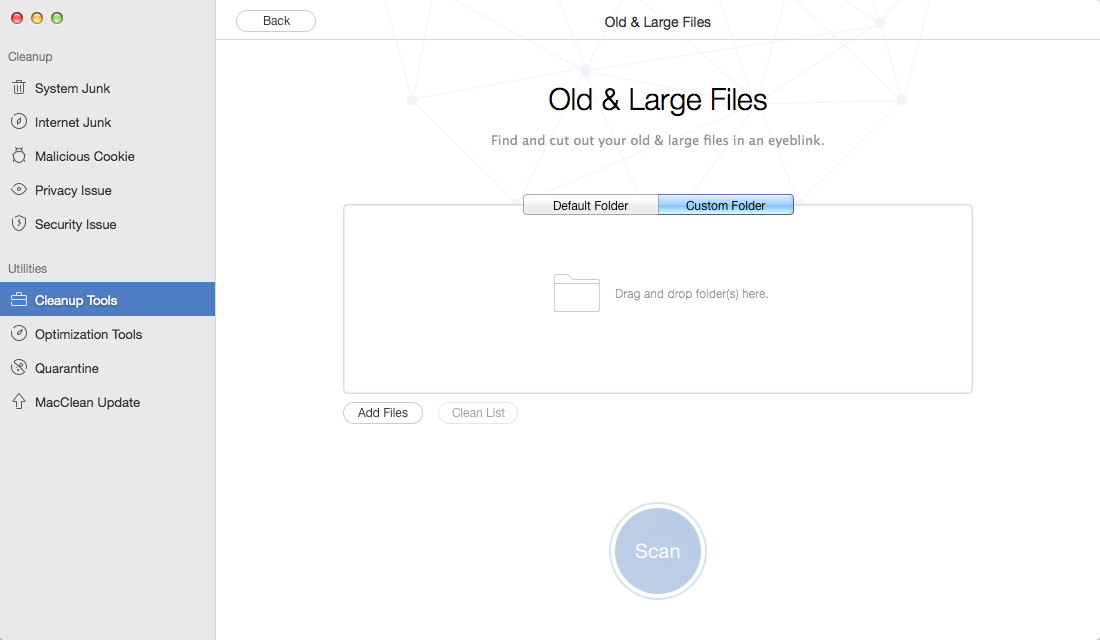The width and height of the screenshot is (1100, 640).
Task: Open System Junk in the sidebar
Action: click(107, 88)
